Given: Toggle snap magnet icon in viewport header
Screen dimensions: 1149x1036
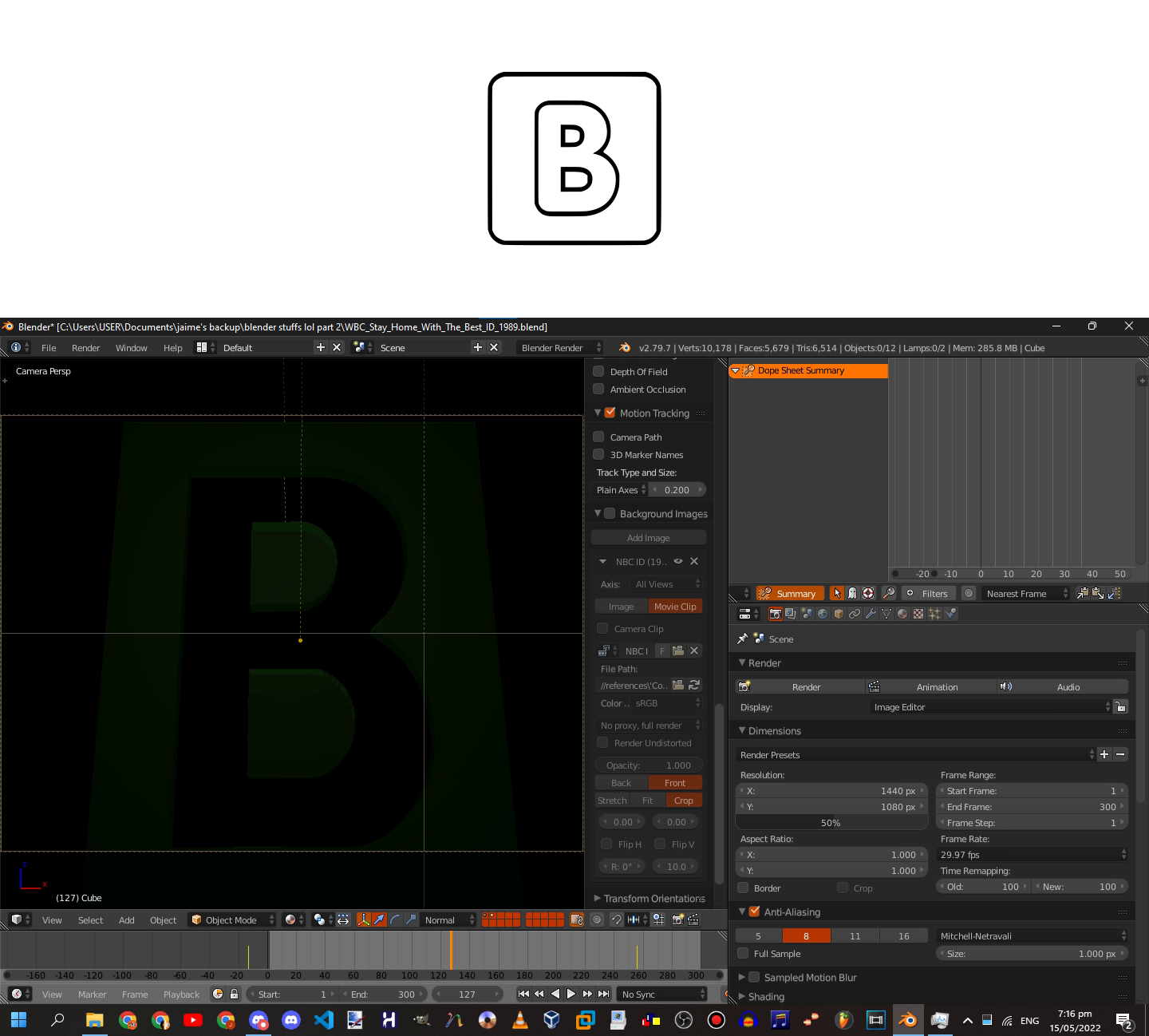Looking at the screenshot, I should (616, 919).
